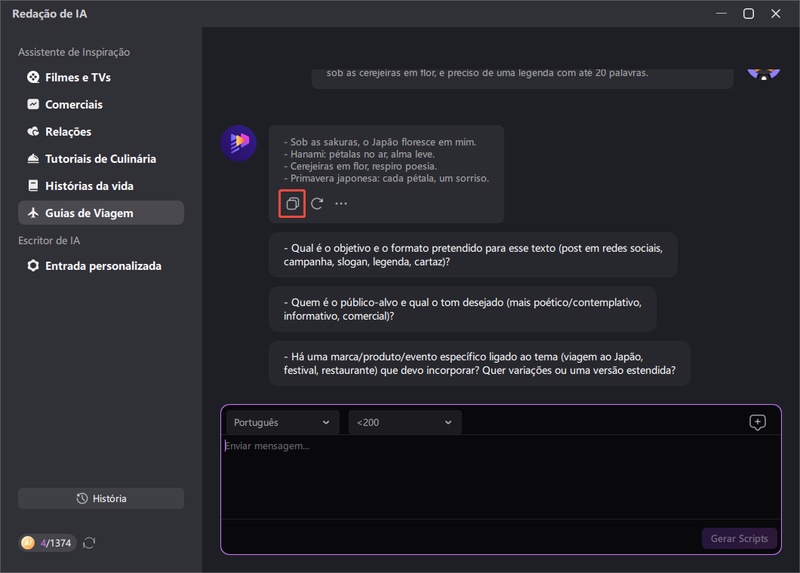Image resolution: width=800 pixels, height=573 pixels.
Task: Focus the Enviar mensagem text field
Action: (500, 475)
